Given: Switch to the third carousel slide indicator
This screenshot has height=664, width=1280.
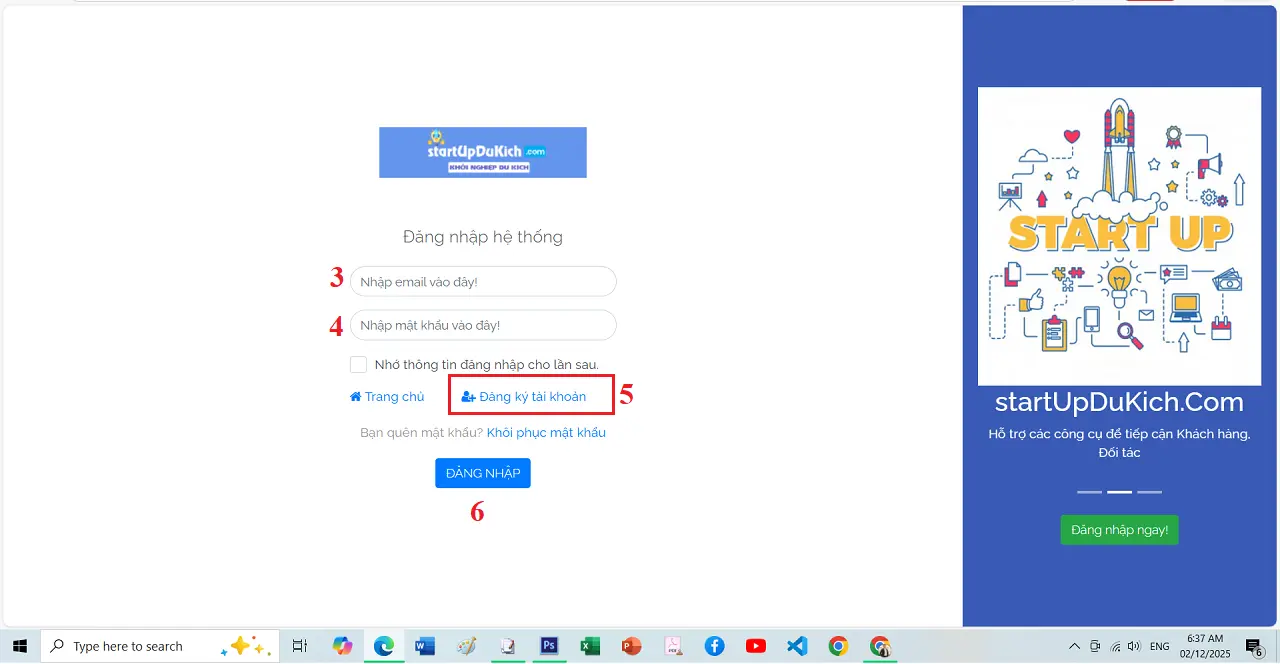Looking at the screenshot, I should tap(1149, 492).
